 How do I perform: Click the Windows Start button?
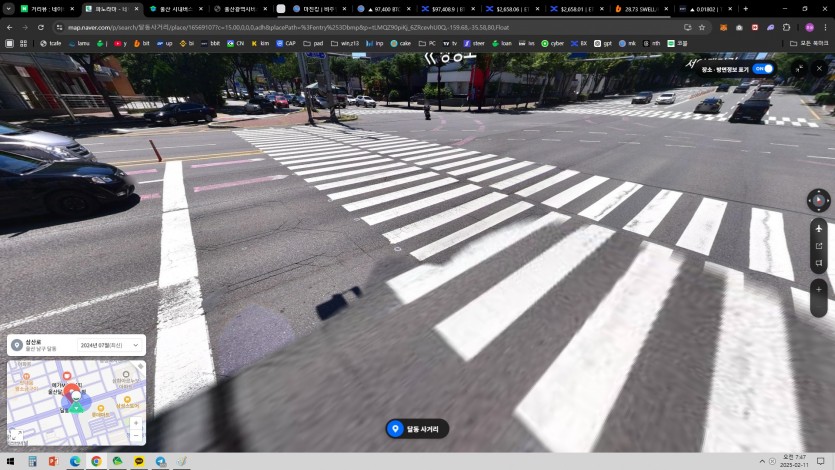pyautogui.click(x=11, y=461)
